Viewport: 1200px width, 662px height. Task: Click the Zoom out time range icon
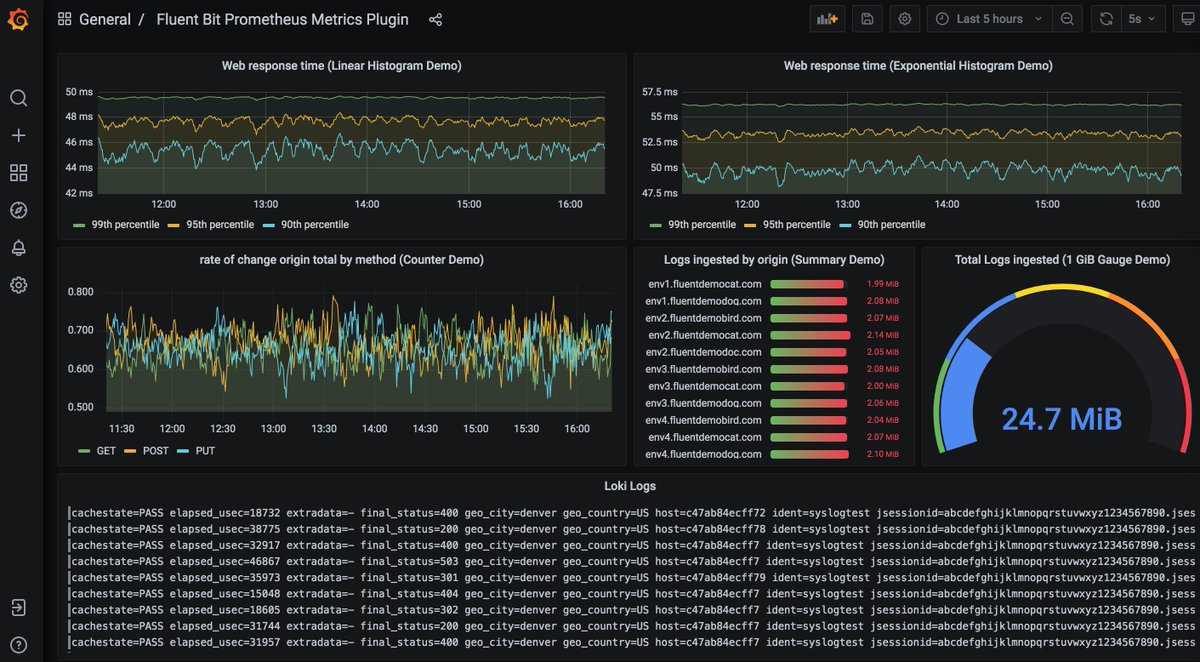pos(1068,19)
